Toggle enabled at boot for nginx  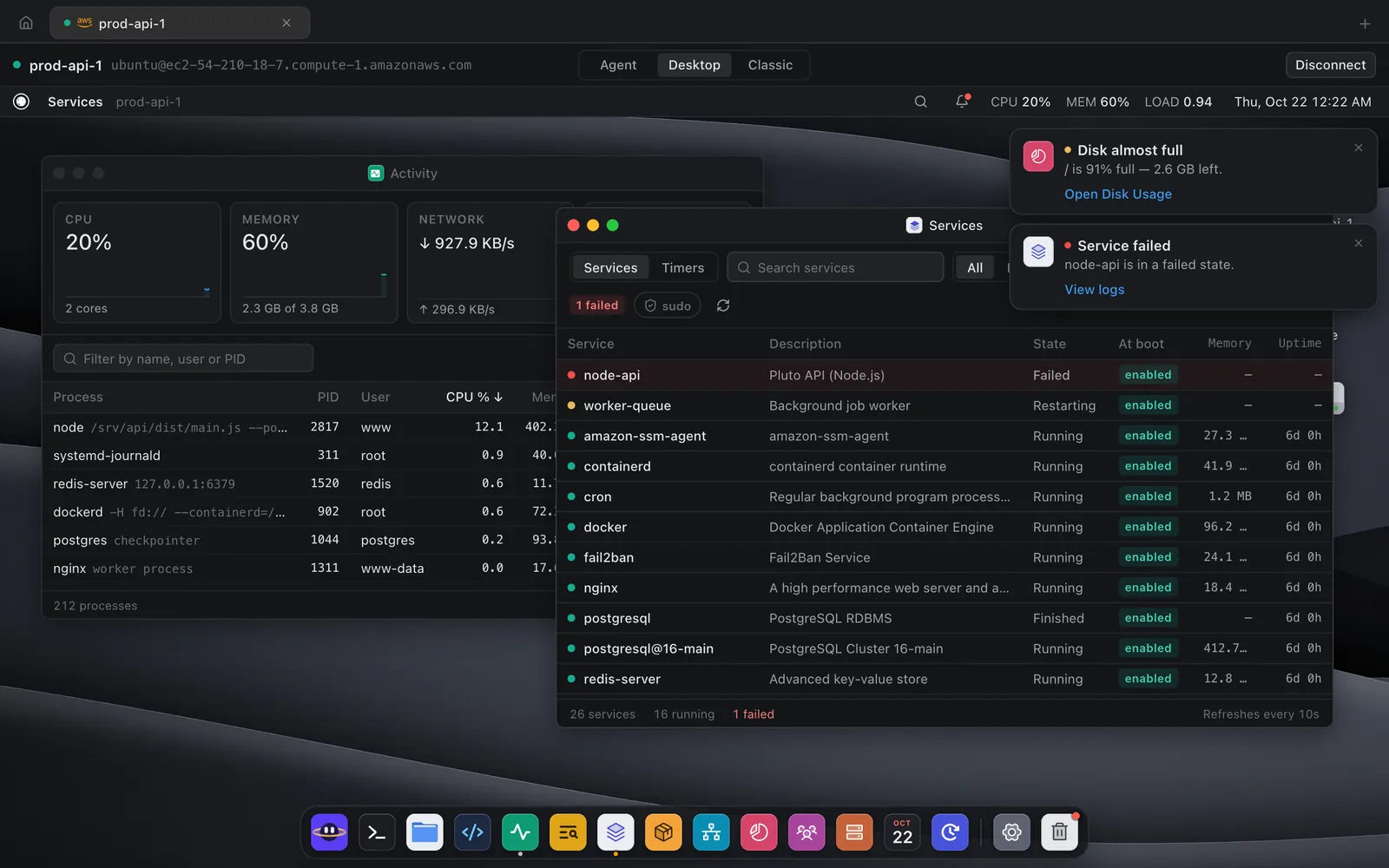(1148, 588)
